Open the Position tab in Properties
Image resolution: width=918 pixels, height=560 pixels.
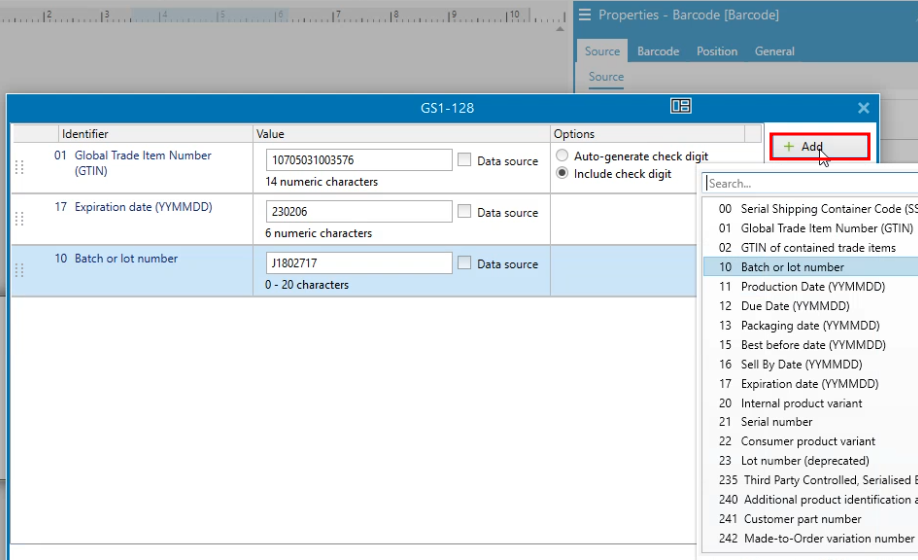coord(717,51)
